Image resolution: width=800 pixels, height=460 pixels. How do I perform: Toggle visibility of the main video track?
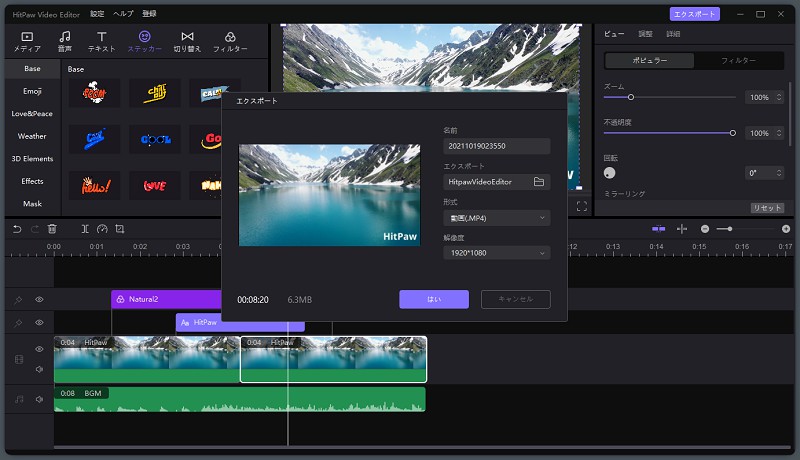(x=40, y=349)
